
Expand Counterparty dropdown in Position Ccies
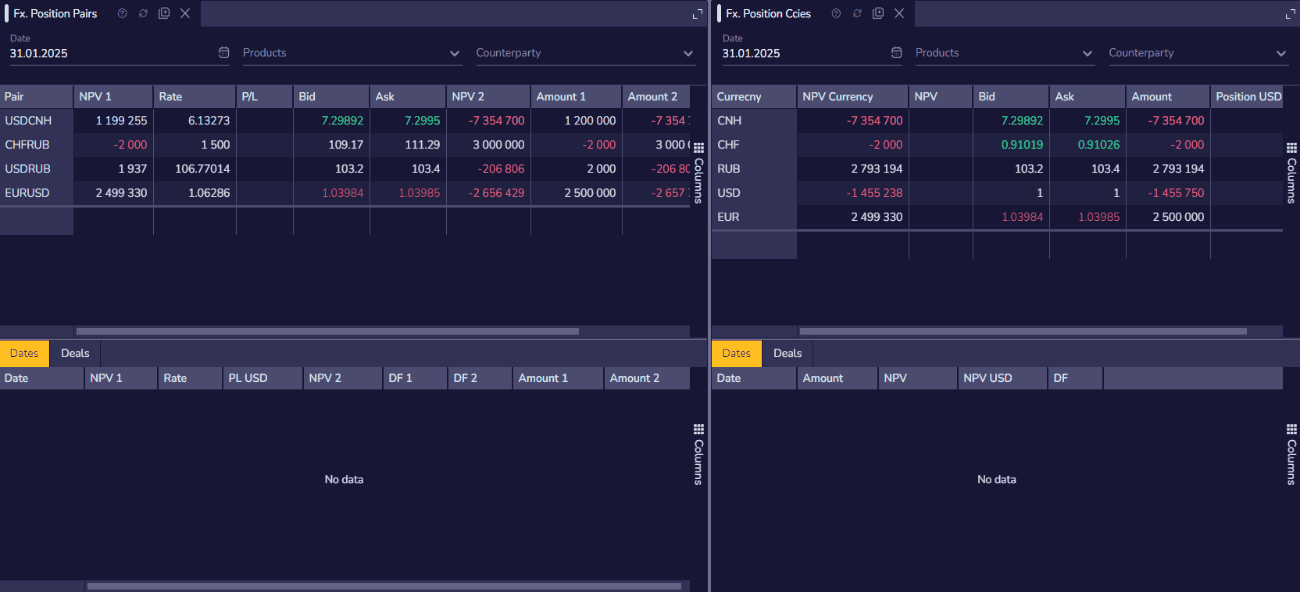click(x=1281, y=54)
